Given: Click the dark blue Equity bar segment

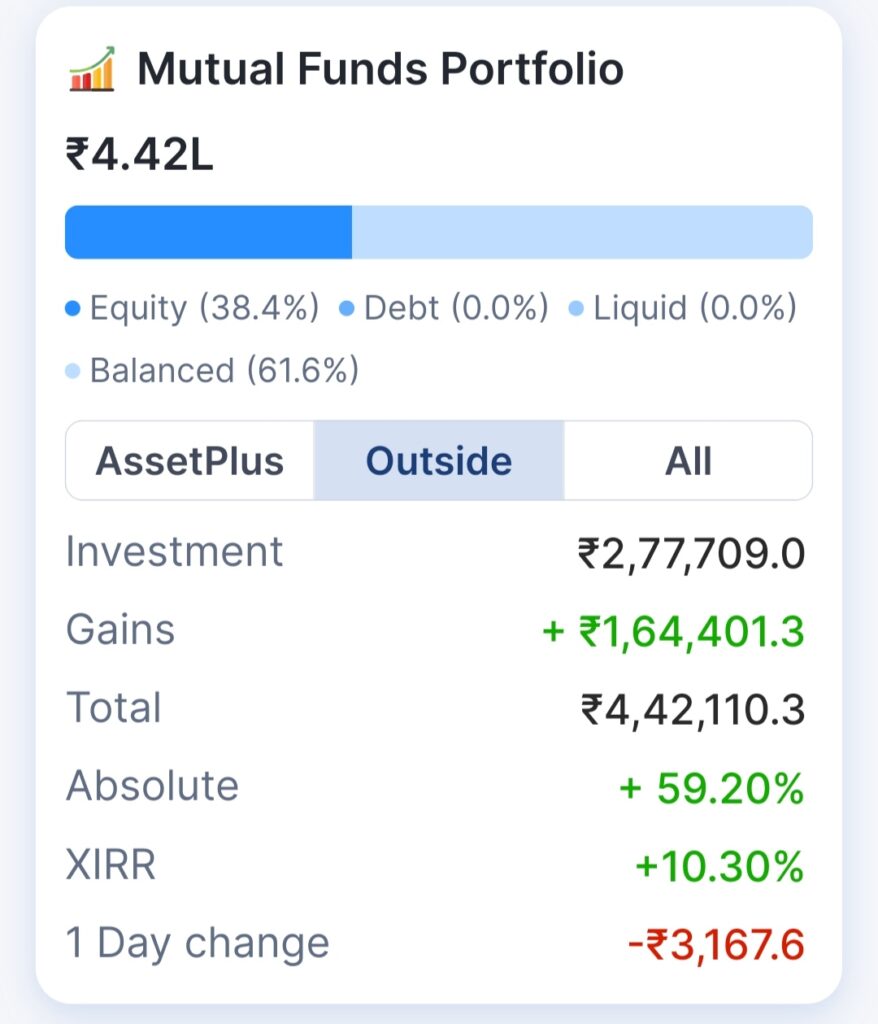Looking at the screenshot, I should click(208, 232).
